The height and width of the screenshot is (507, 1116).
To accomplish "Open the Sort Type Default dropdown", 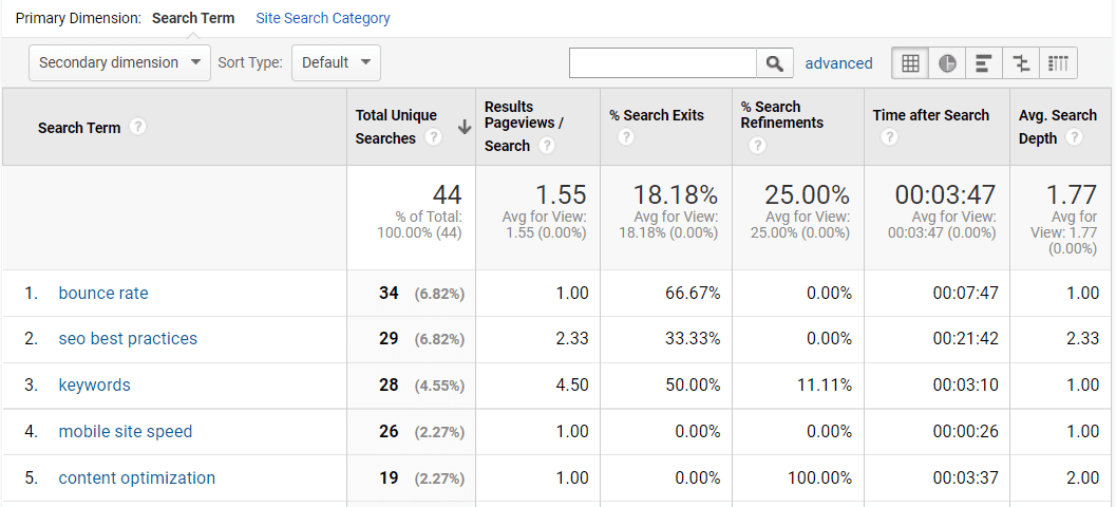I will coord(336,63).
